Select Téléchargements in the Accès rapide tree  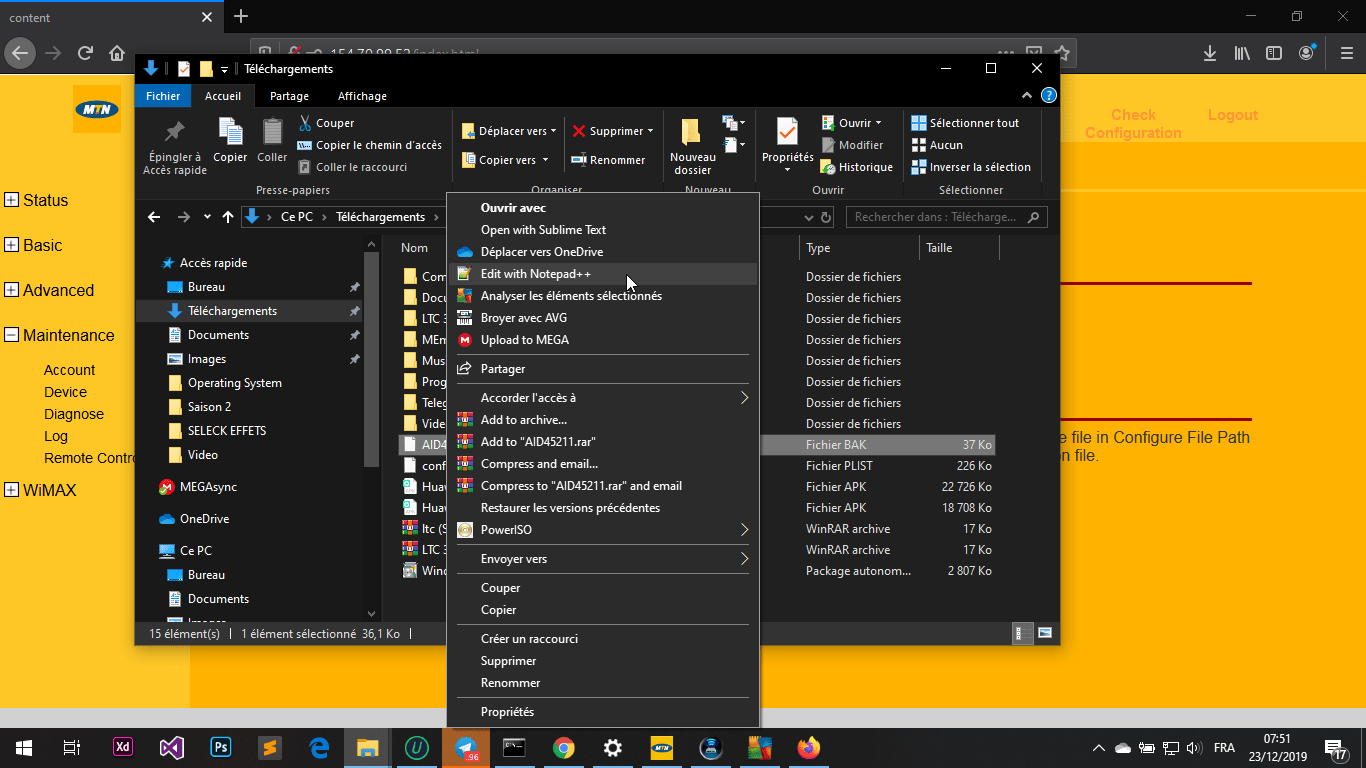[232, 311]
